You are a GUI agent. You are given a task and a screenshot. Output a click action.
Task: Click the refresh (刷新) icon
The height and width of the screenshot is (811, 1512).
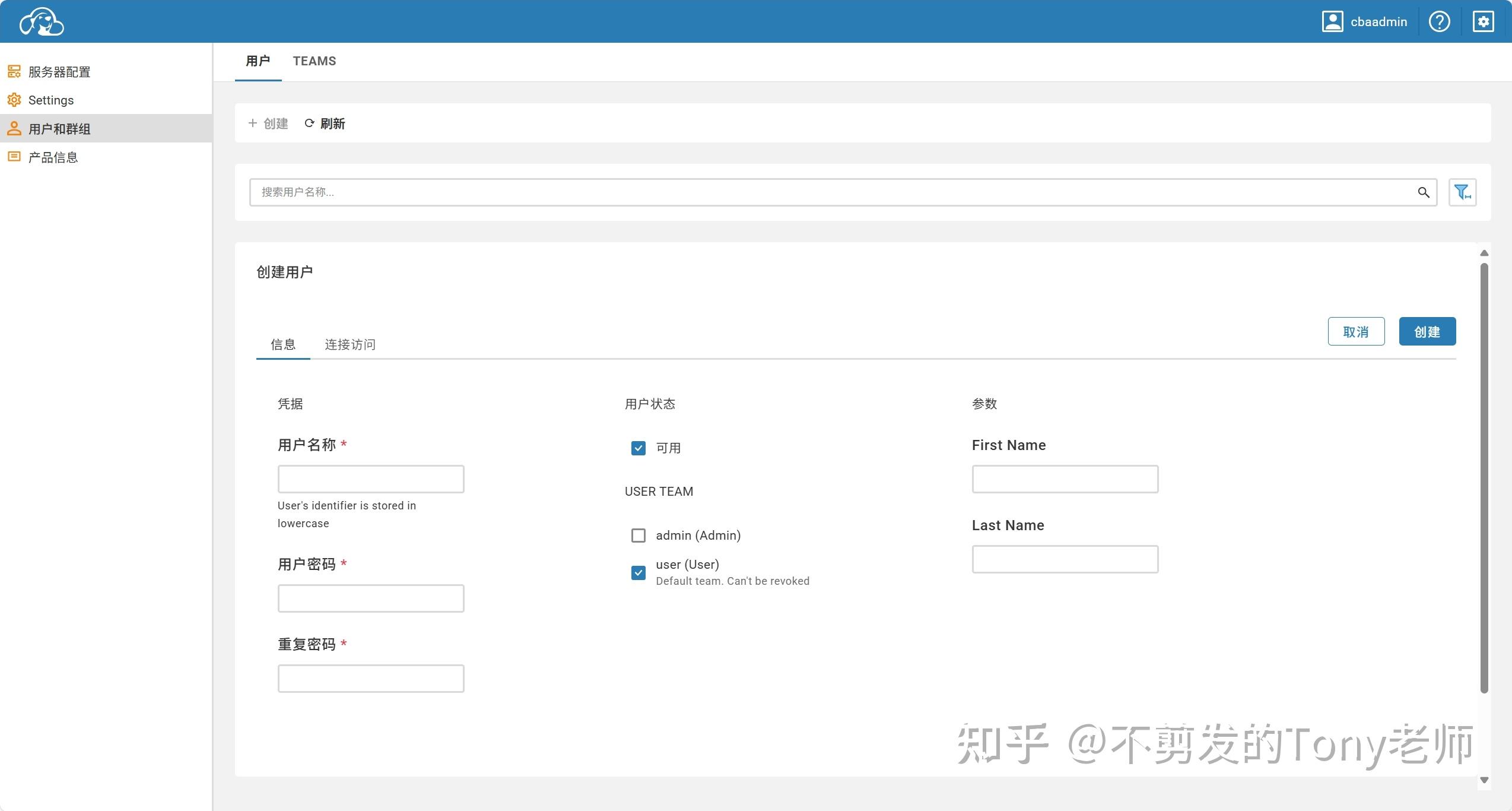click(x=309, y=123)
